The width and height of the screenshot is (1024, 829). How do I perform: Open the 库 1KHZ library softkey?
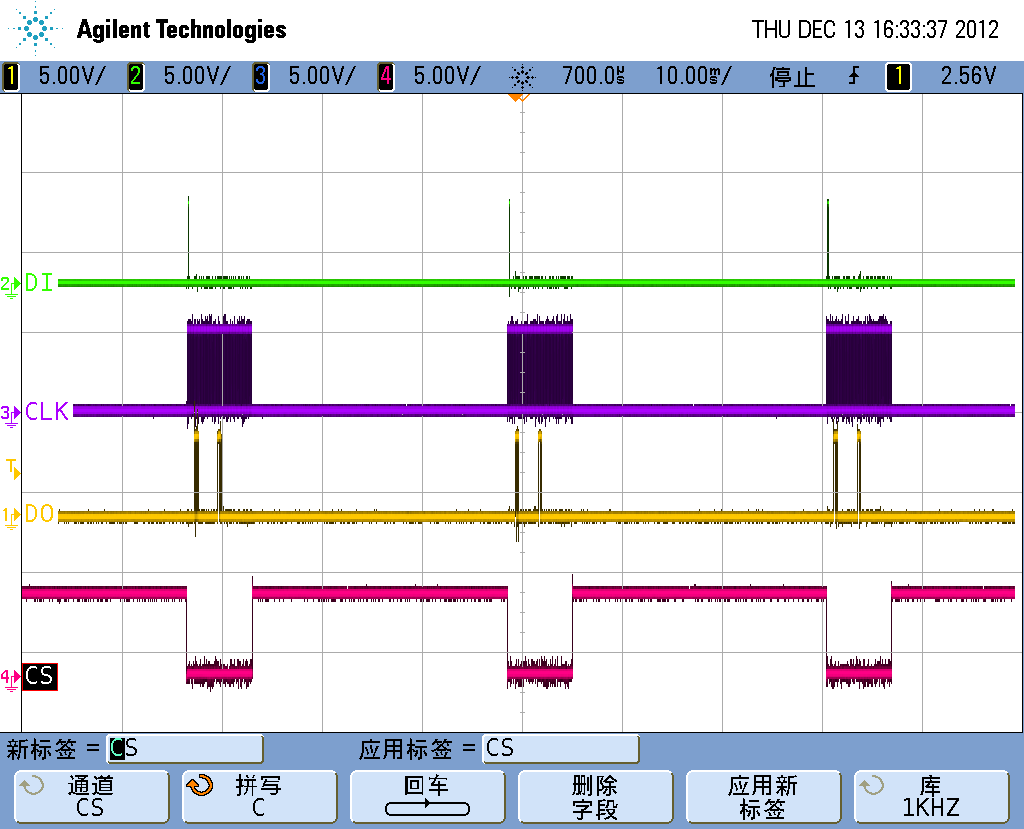click(930, 797)
